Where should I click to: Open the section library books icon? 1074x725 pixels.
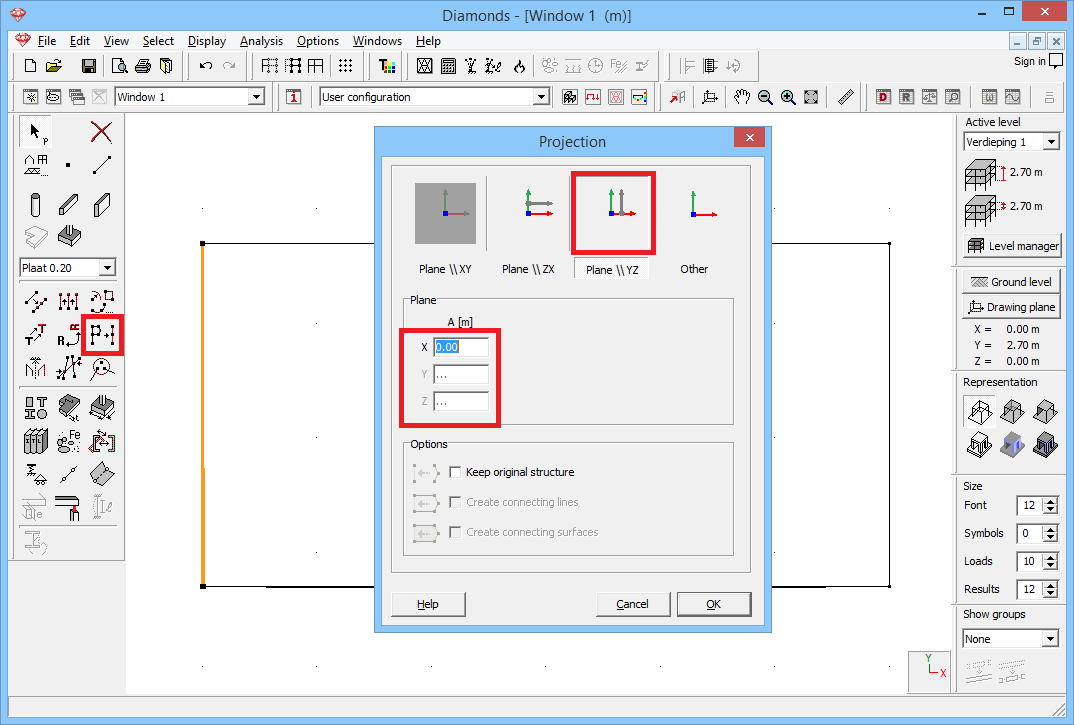(x=36, y=441)
